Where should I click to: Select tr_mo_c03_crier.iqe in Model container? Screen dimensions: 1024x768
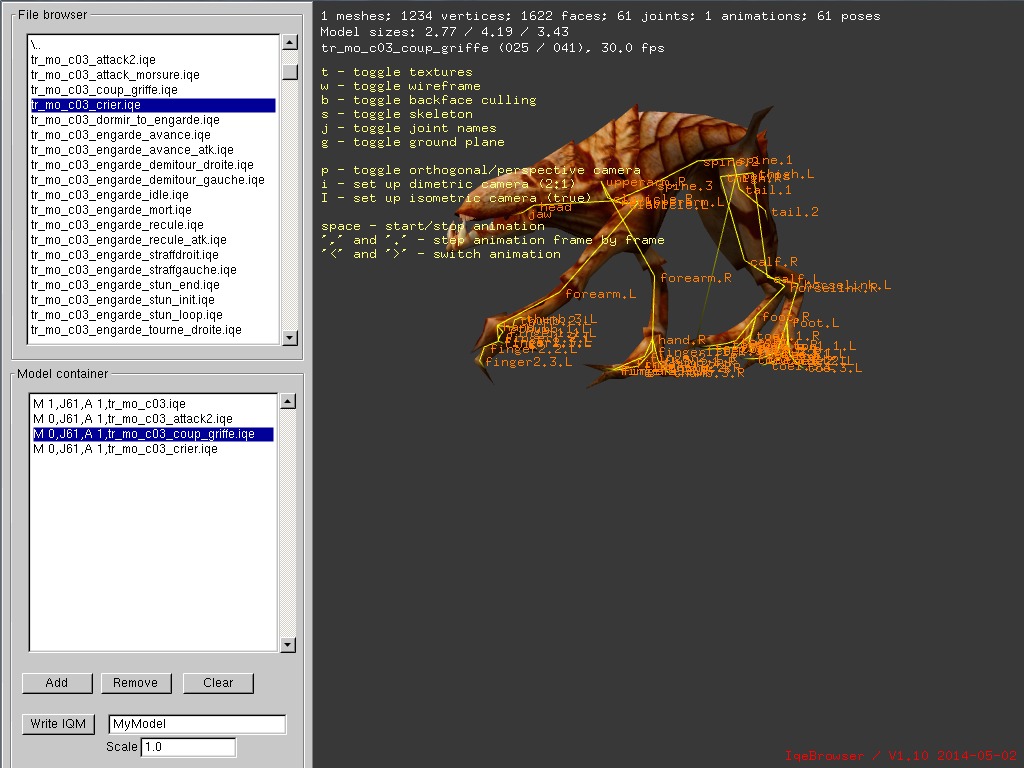(x=125, y=449)
